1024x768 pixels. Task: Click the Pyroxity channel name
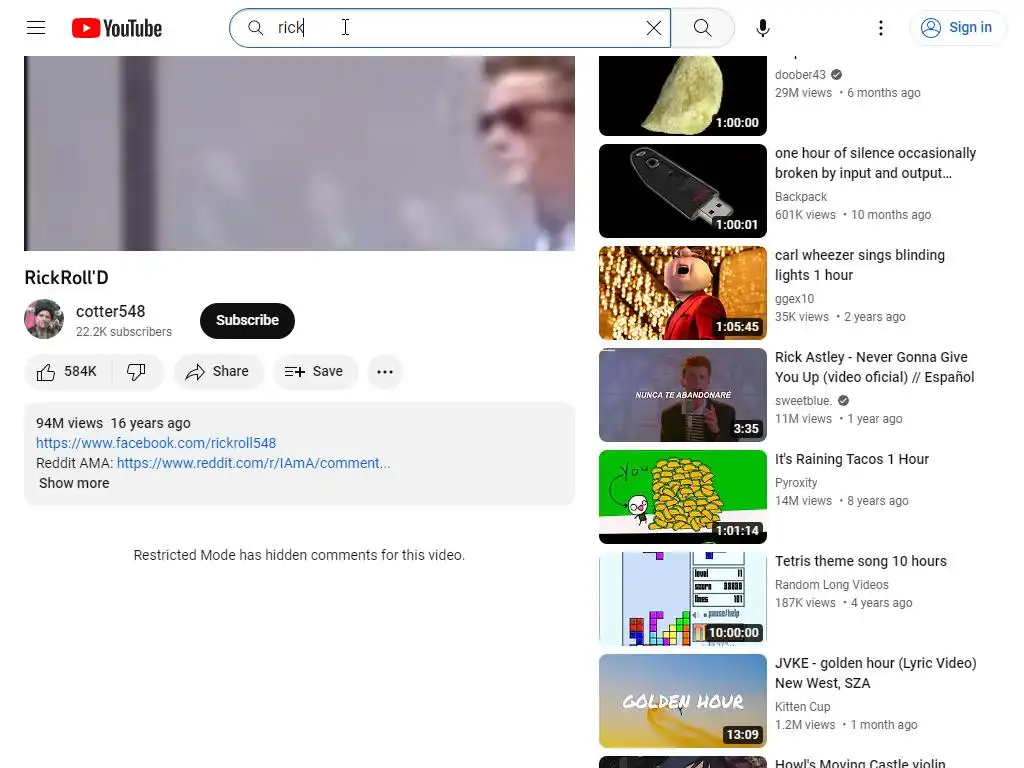[796, 483]
